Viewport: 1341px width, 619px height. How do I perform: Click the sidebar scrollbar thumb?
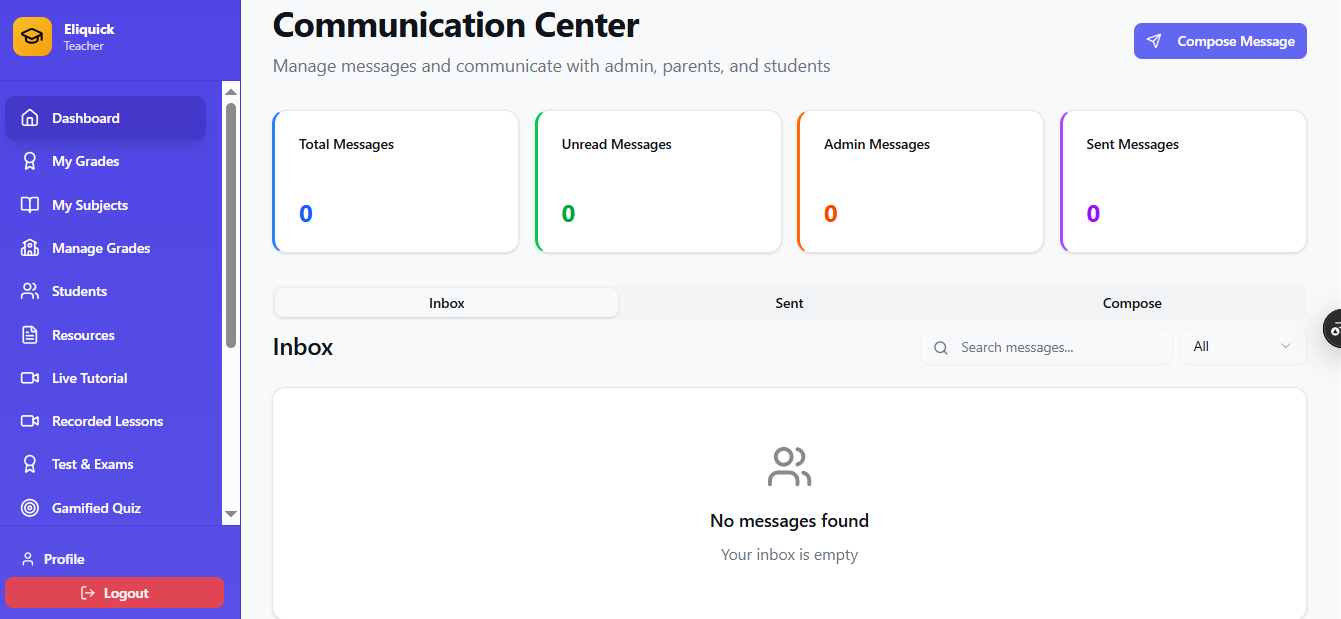tap(231, 225)
